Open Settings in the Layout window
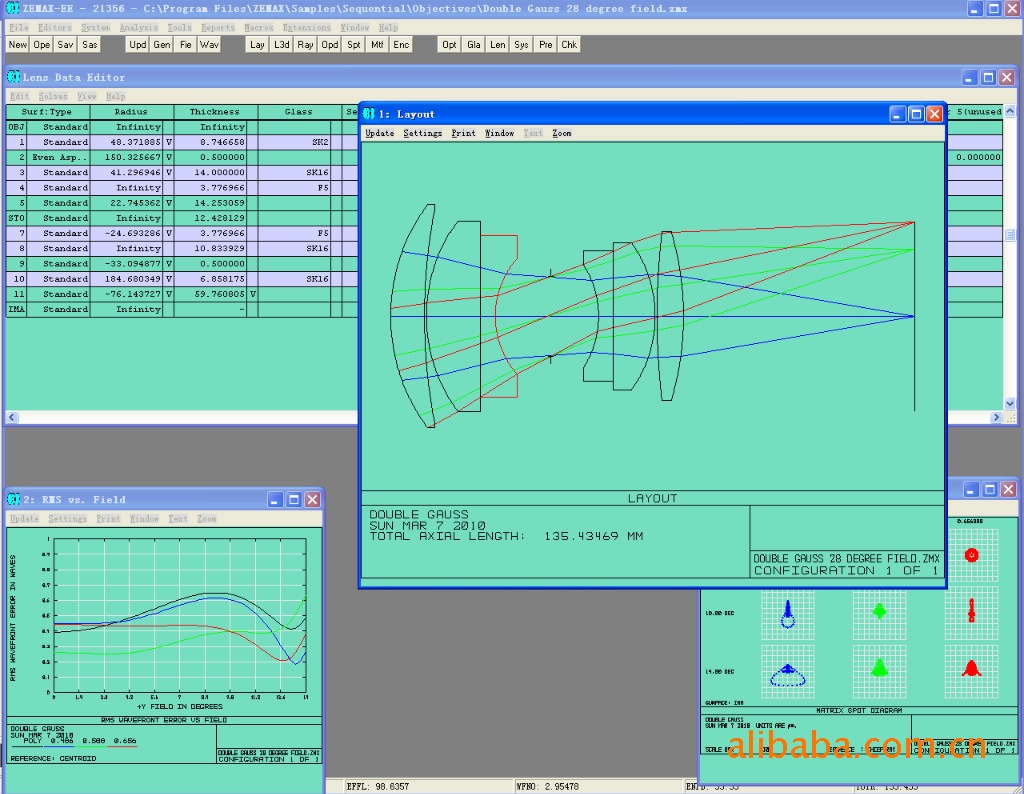Image resolution: width=1024 pixels, height=794 pixels. tap(423, 133)
